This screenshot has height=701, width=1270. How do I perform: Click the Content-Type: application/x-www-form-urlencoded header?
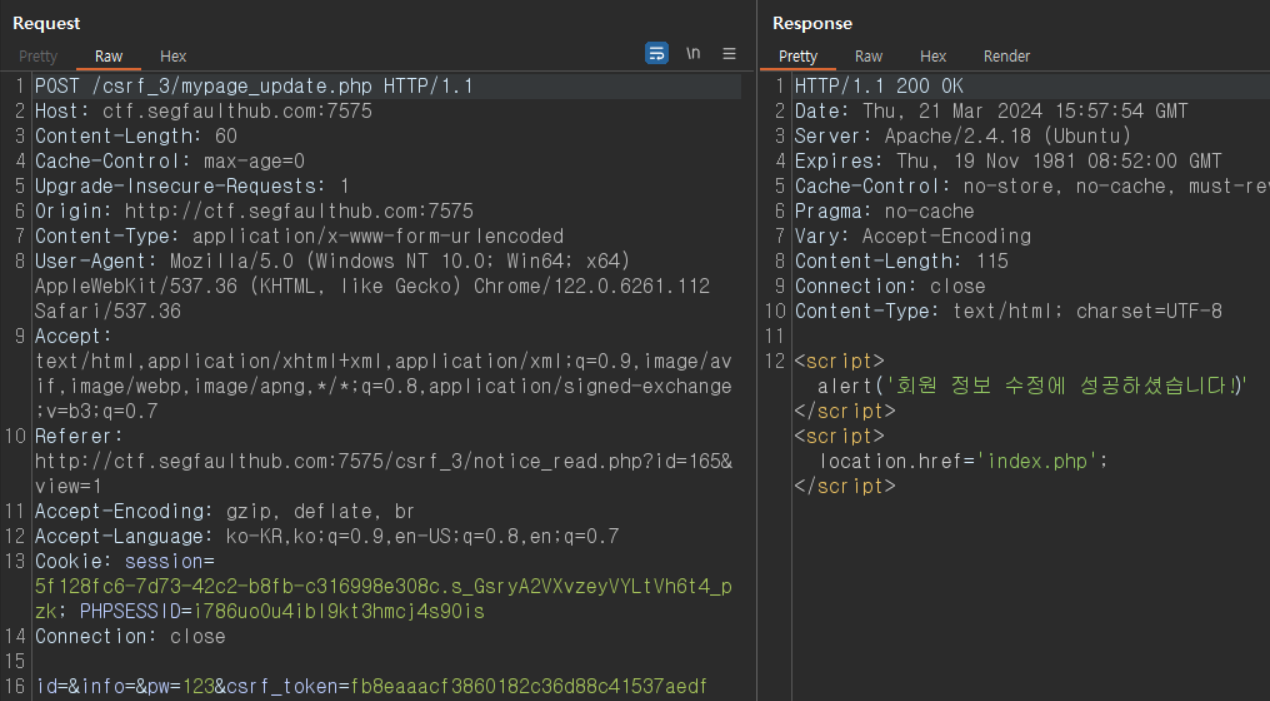pyautogui.click(x=299, y=236)
